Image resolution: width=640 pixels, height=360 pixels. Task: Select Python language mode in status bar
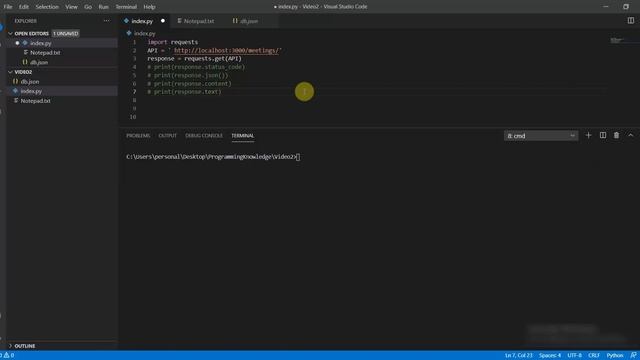(x=615, y=355)
